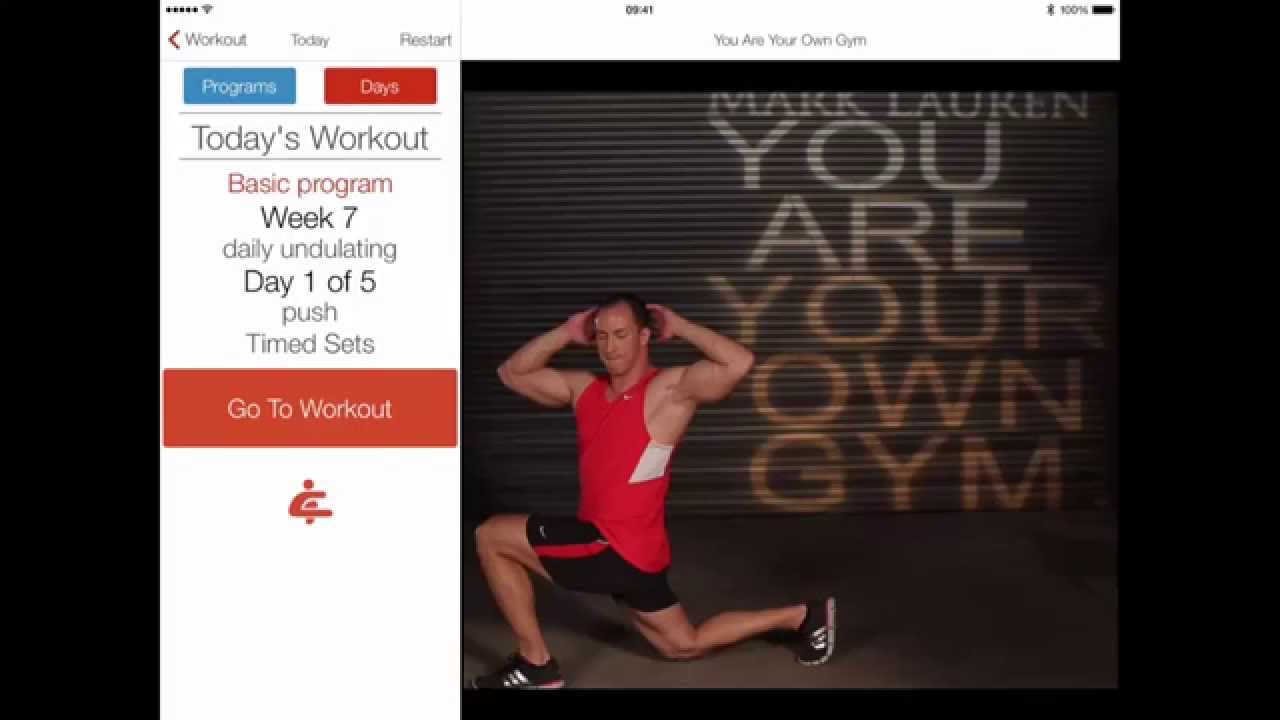The height and width of the screenshot is (720, 1280).
Task: Click the Today's Workout heading
Action: click(310, 138)
